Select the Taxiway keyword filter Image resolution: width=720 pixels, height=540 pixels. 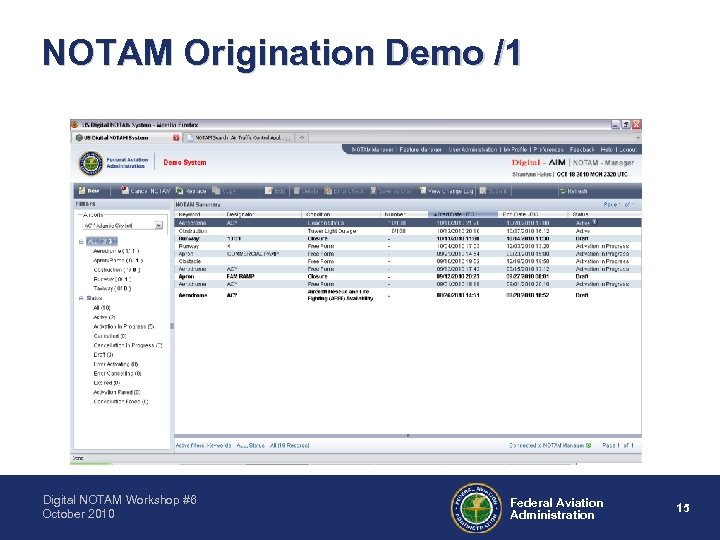tap(112, 288)
